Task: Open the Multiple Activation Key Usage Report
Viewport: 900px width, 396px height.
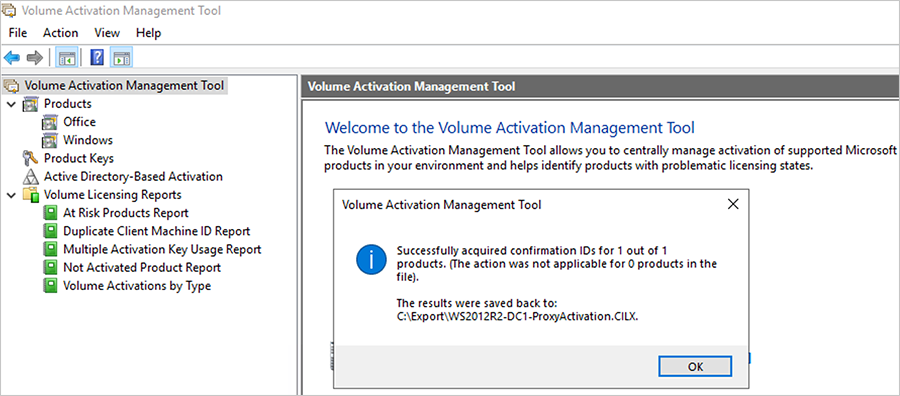Action: click(162, 250)
